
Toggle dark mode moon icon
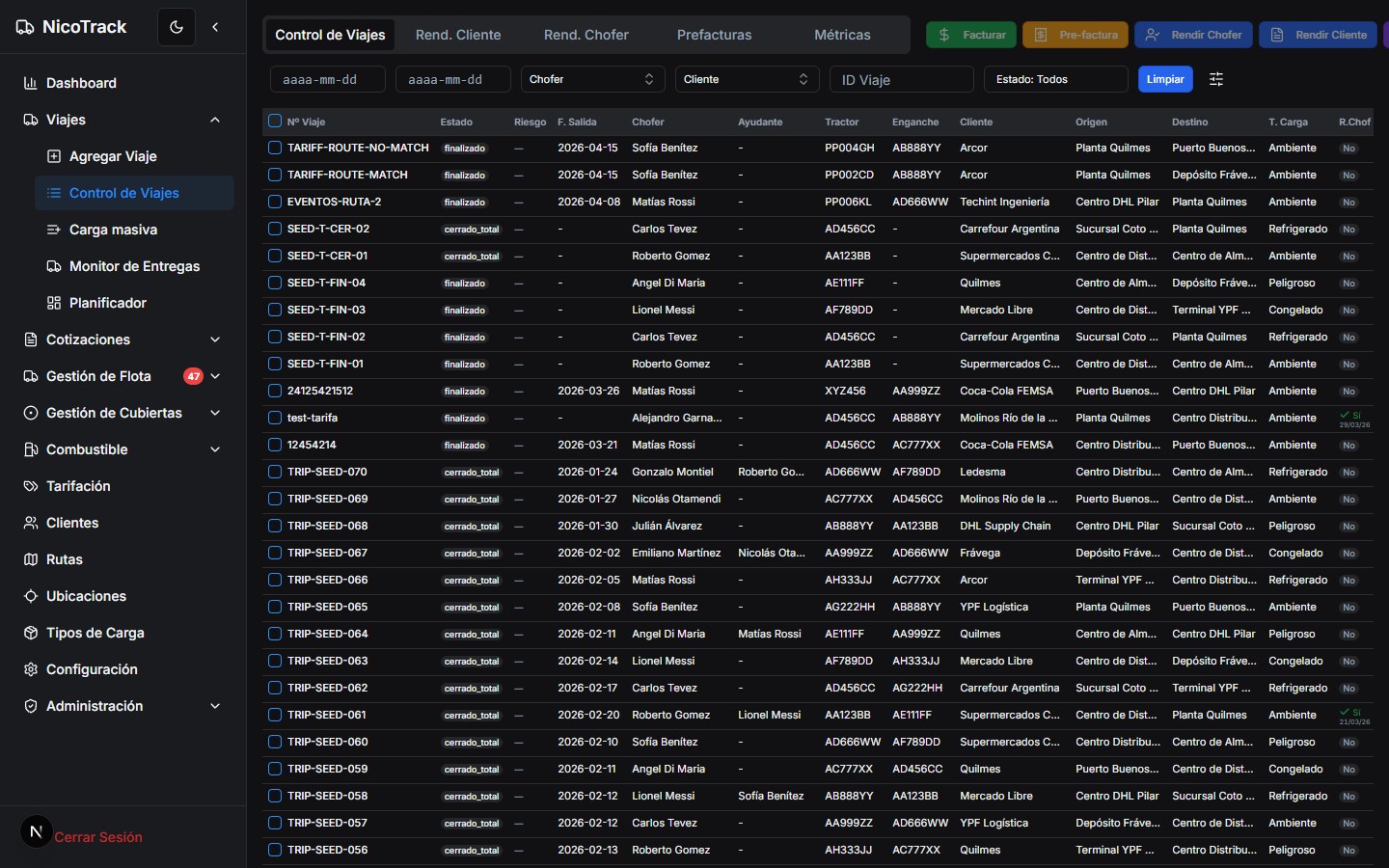pos(177,27)
